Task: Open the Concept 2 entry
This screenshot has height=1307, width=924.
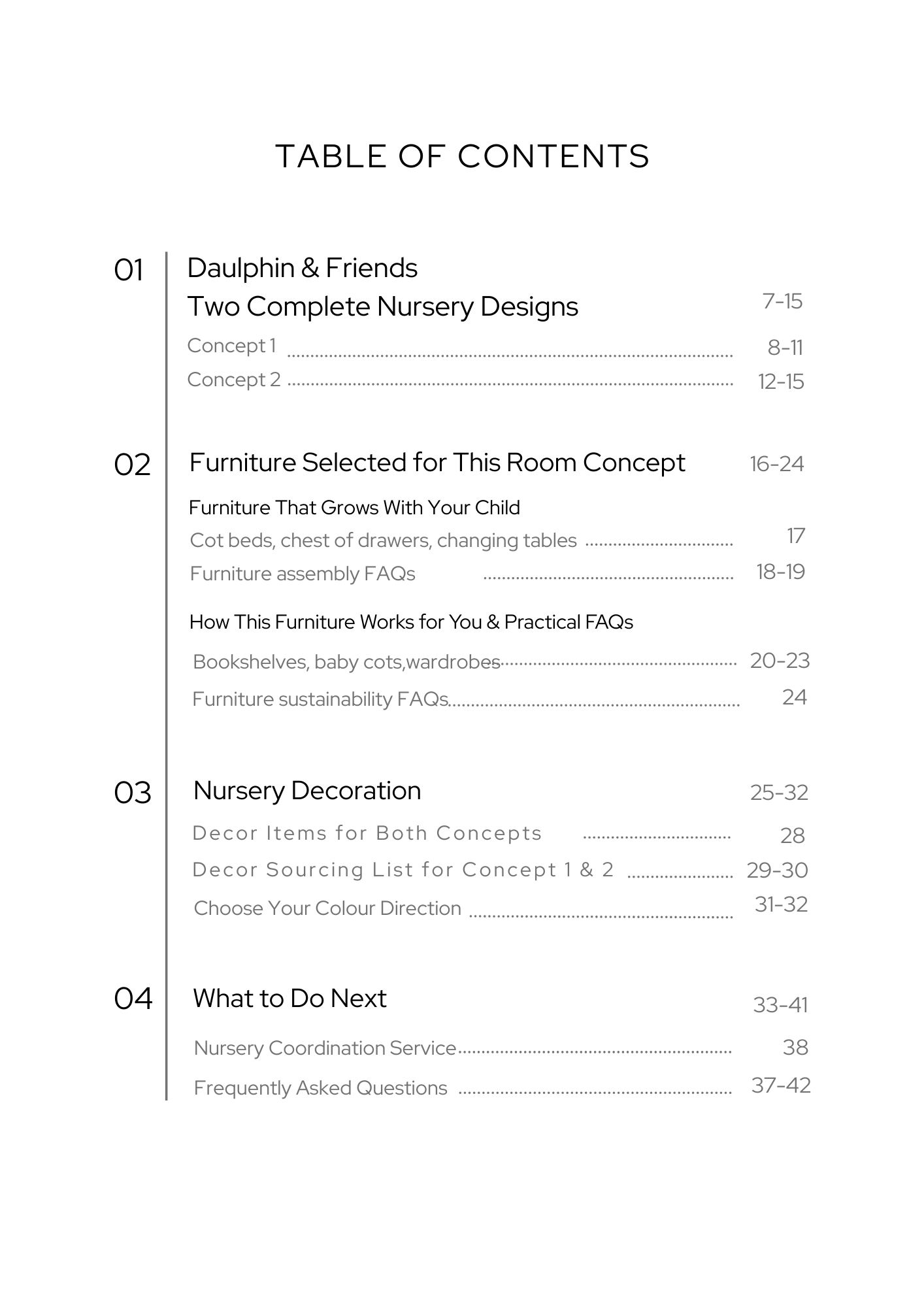Action: (x=234, y=380)
